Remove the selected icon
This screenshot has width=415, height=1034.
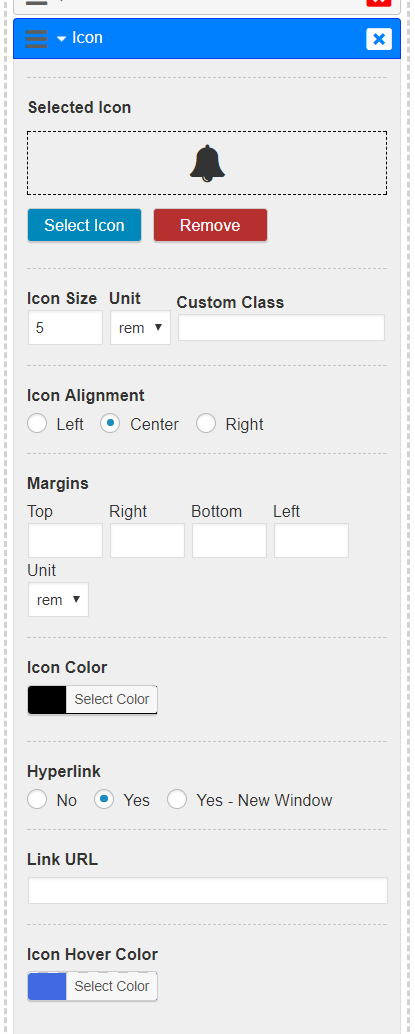pyautogui.click(x=210, y=226)
